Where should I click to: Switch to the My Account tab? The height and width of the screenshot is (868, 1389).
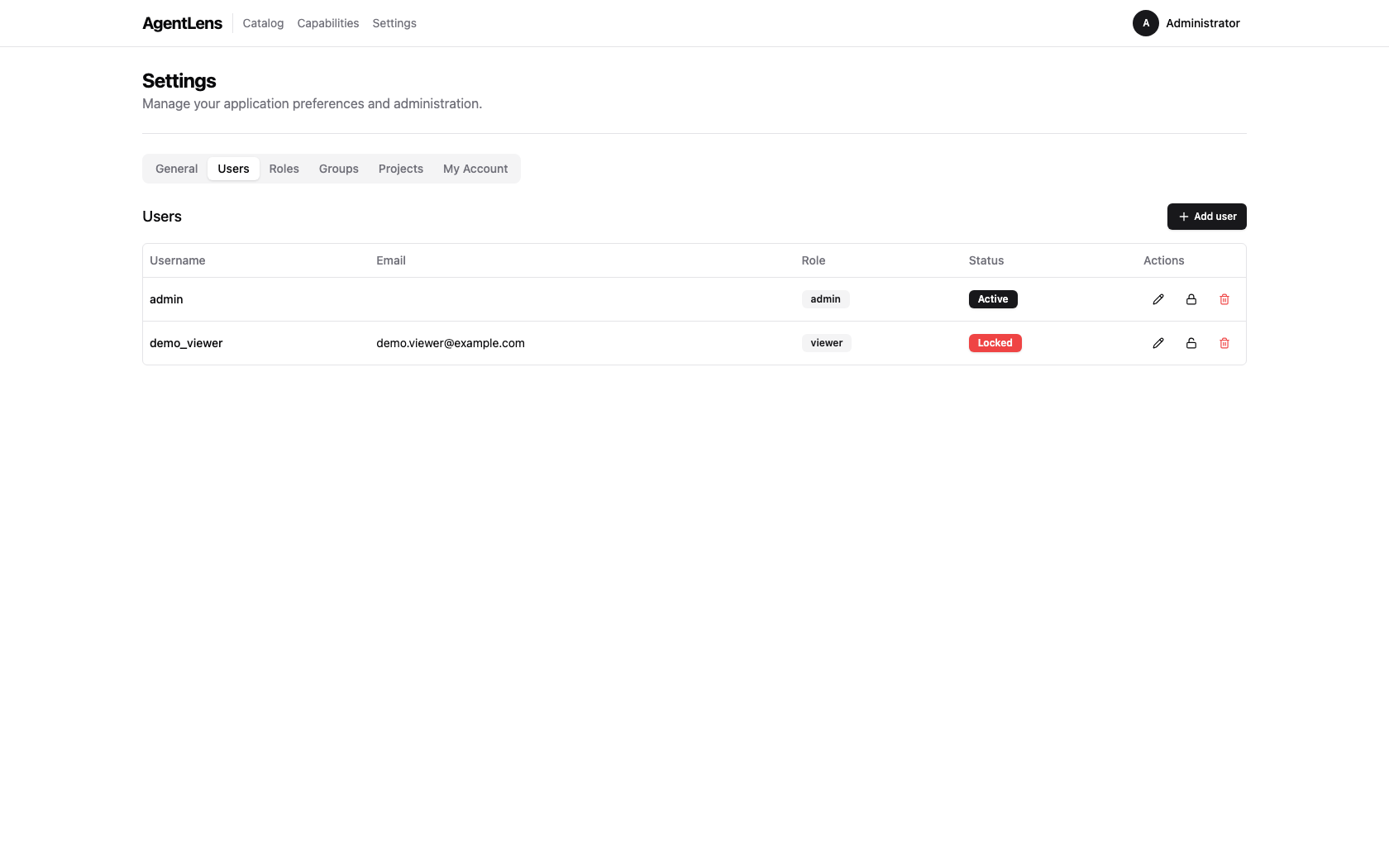[475, 169]
